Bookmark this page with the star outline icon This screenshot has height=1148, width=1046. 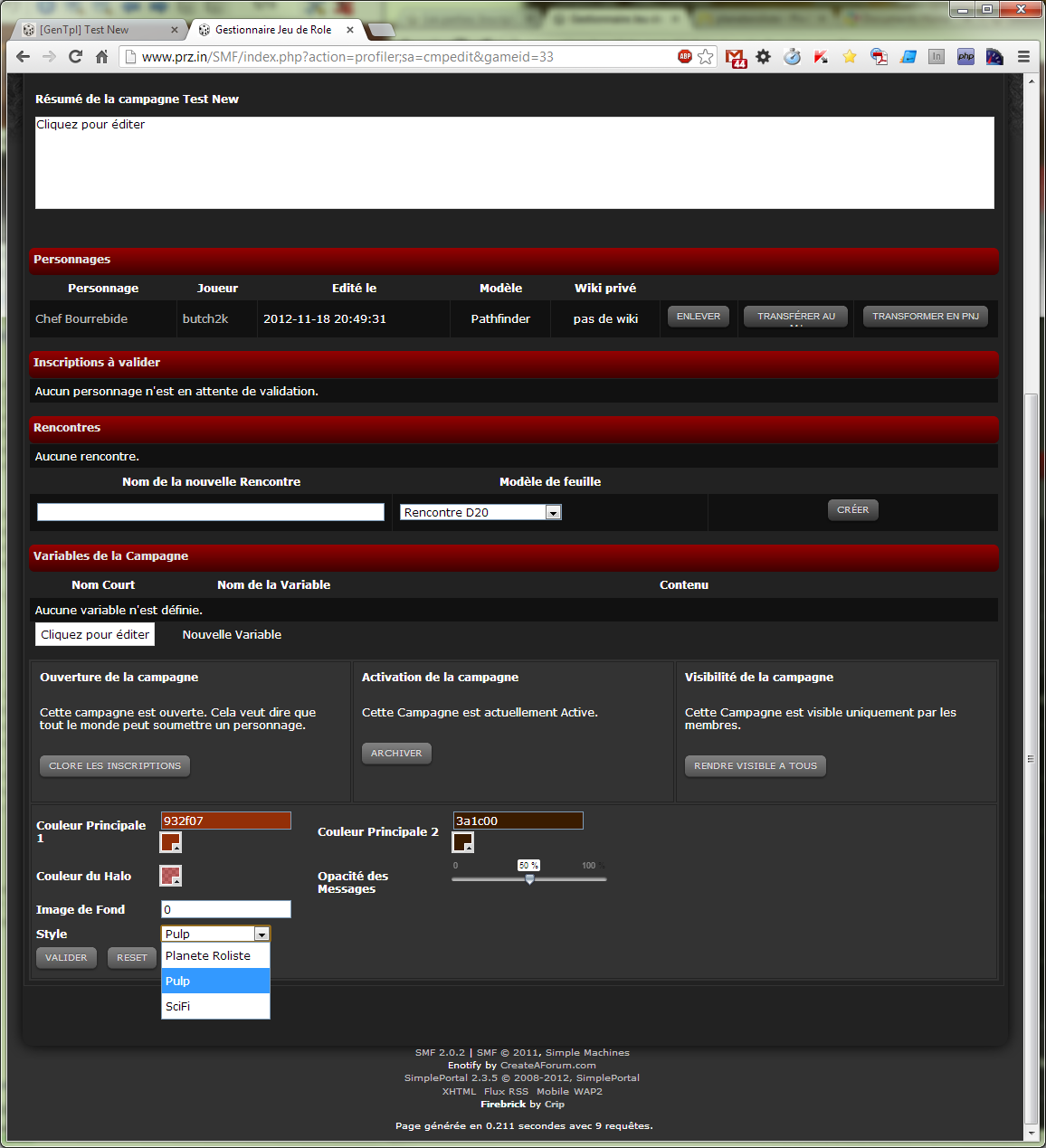click(x=706, y=56)
